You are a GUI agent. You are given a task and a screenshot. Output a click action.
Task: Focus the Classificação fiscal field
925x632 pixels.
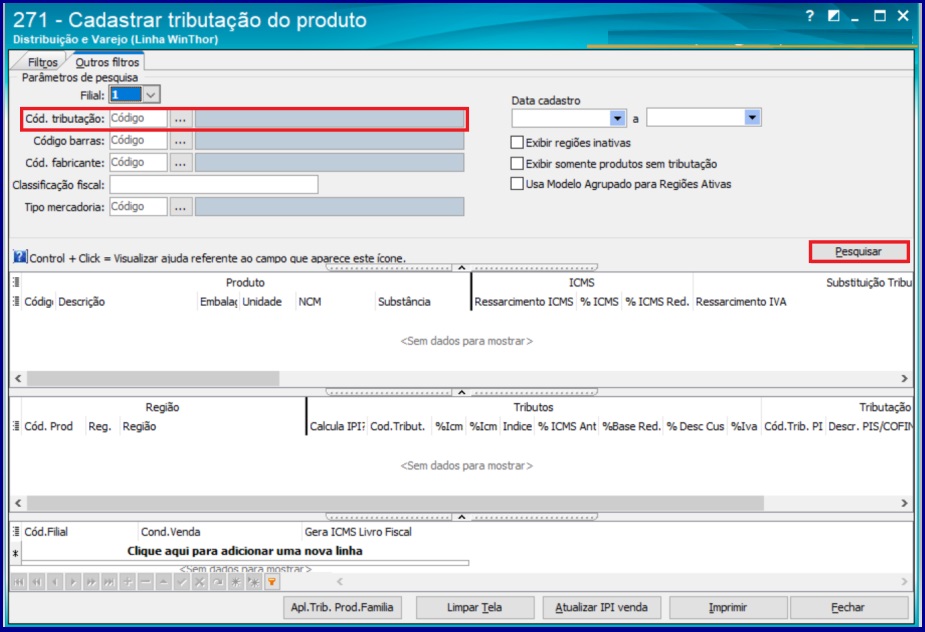tap(214, 185)
